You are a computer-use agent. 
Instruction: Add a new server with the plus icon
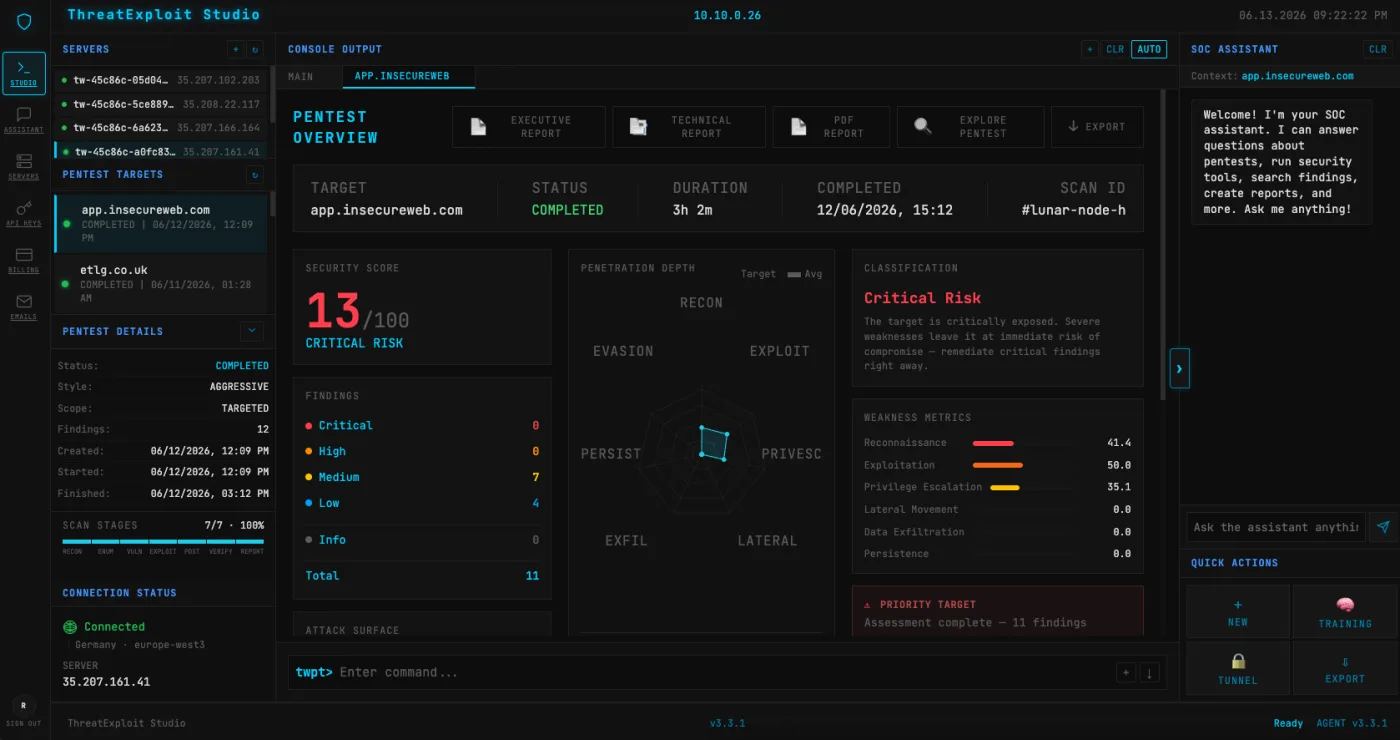click(236, 49)
